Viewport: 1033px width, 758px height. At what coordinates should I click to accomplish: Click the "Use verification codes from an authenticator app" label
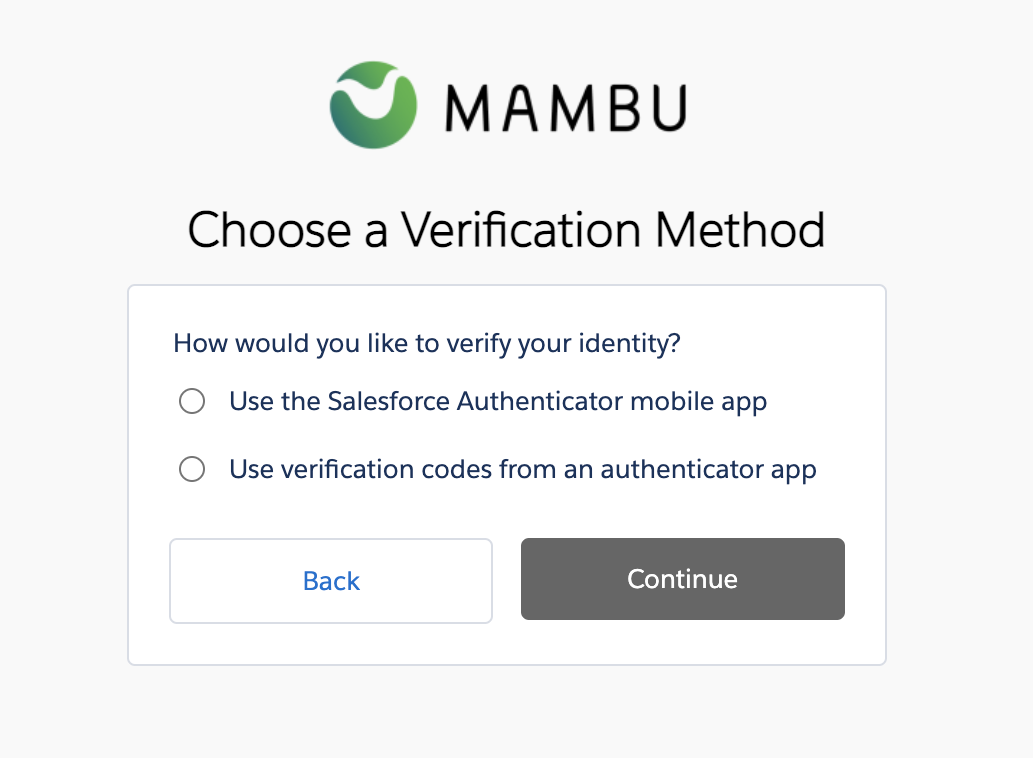(x=522, y=469)
